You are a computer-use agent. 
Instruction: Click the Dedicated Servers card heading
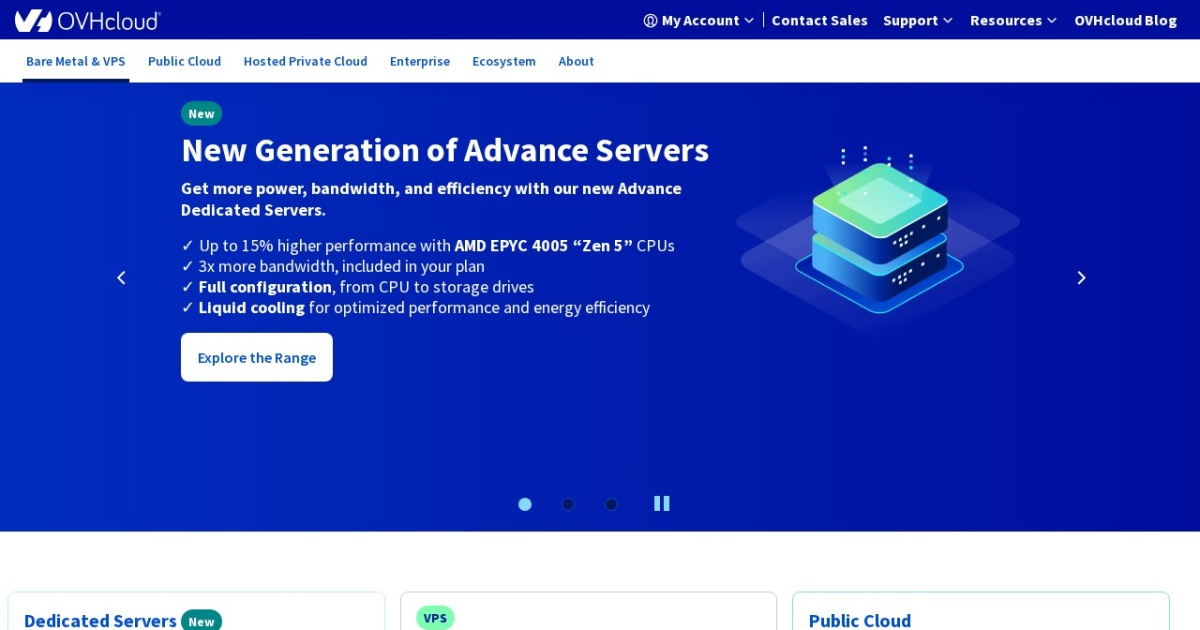point(99,620)
